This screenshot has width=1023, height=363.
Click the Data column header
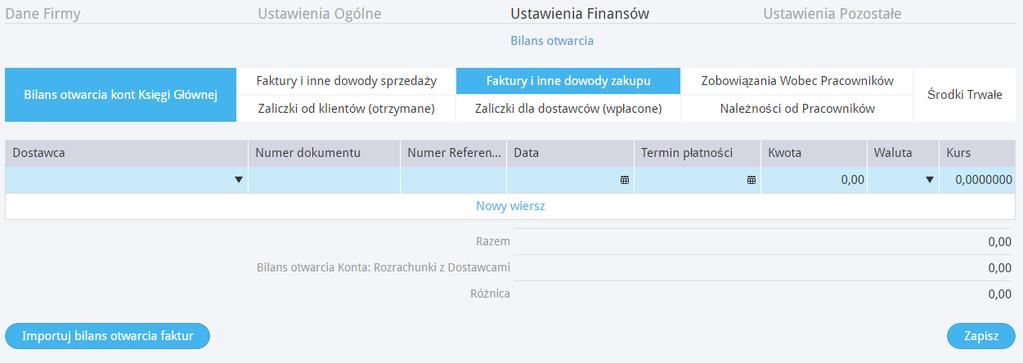click(x=570, y=153)
